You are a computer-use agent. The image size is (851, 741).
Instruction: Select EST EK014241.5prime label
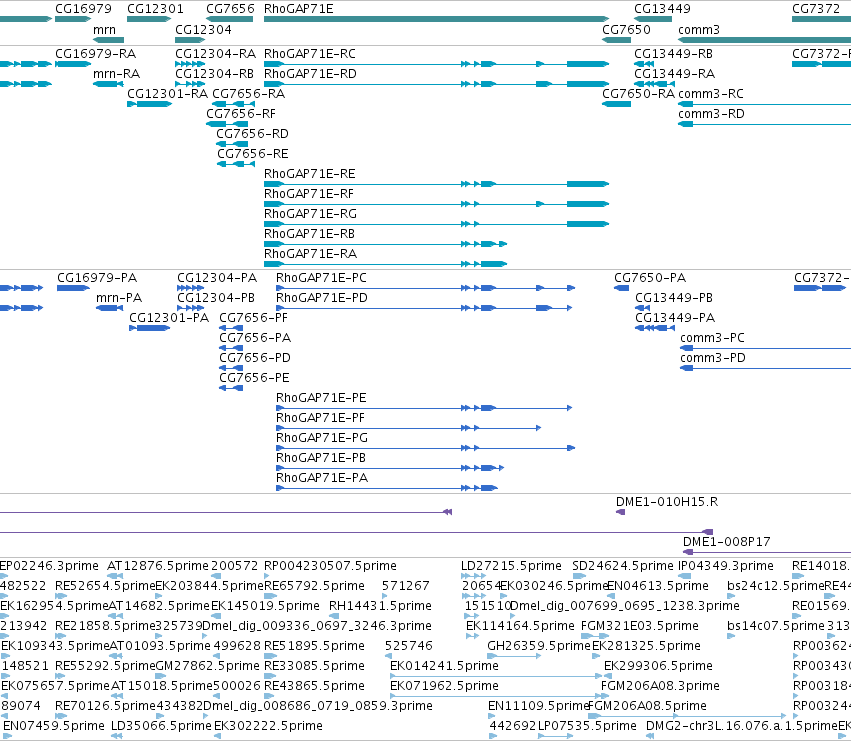click(x=444, y=666)
